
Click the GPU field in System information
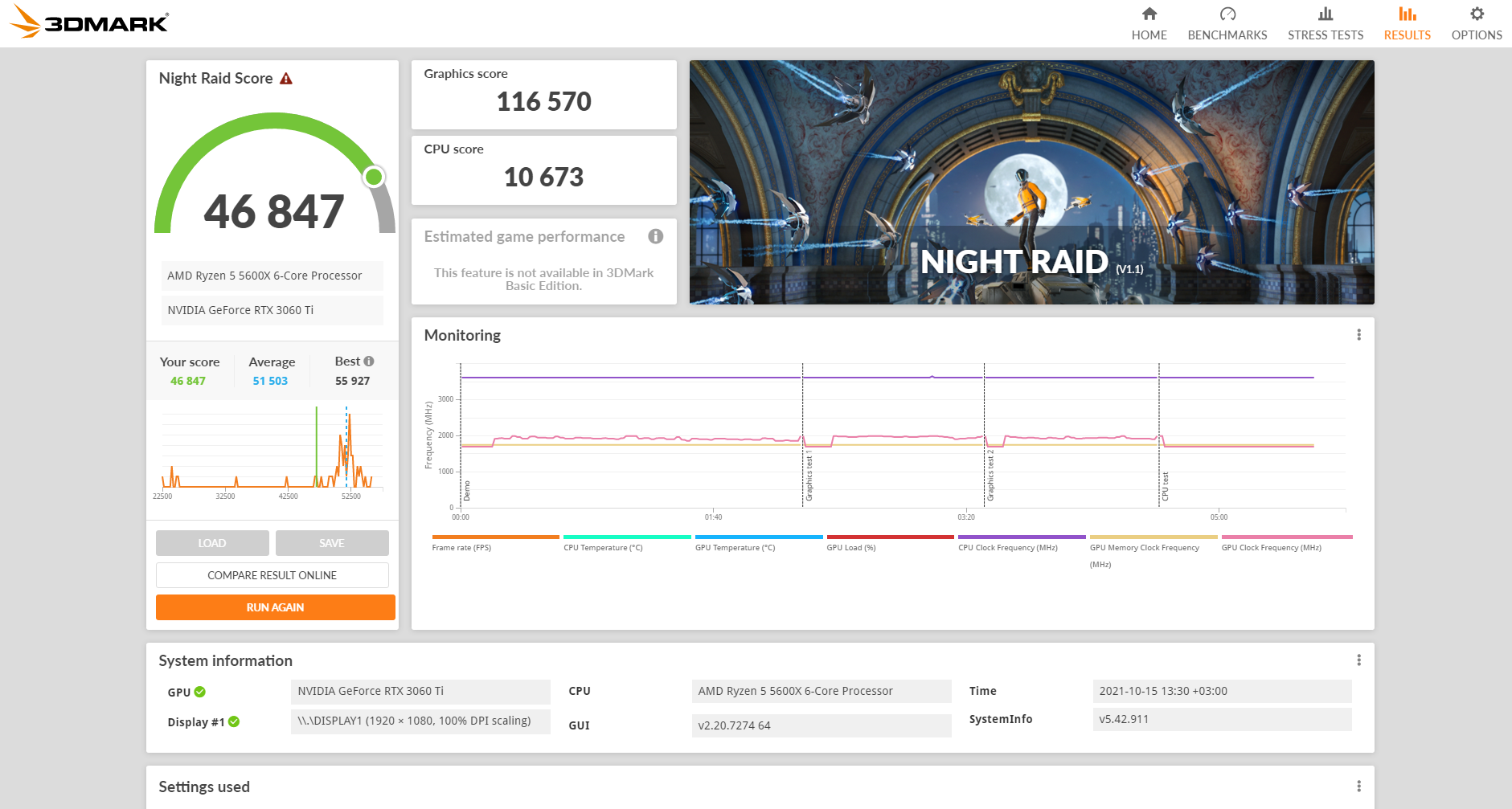coord(420,691)
